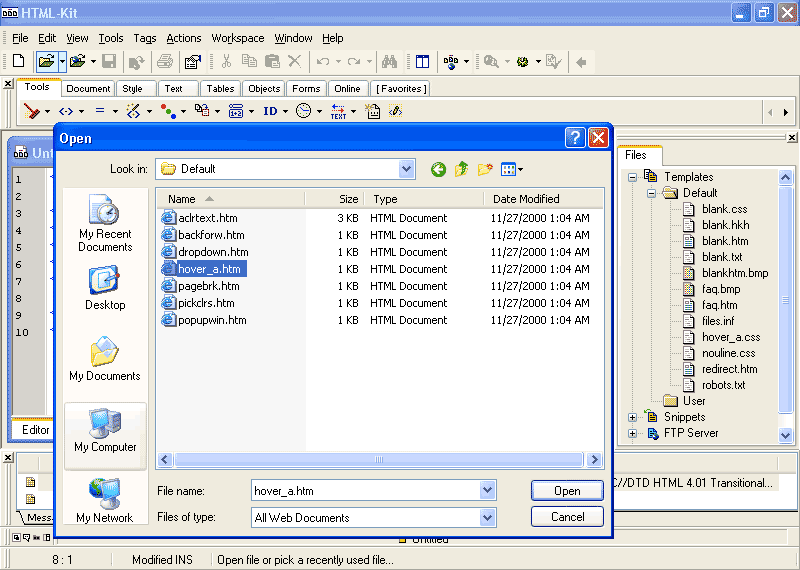This screenshot has height=570, width=800.
Task: Select pickclrs.htm in file list
Action: pyautogui.click(x=198, y=303)
